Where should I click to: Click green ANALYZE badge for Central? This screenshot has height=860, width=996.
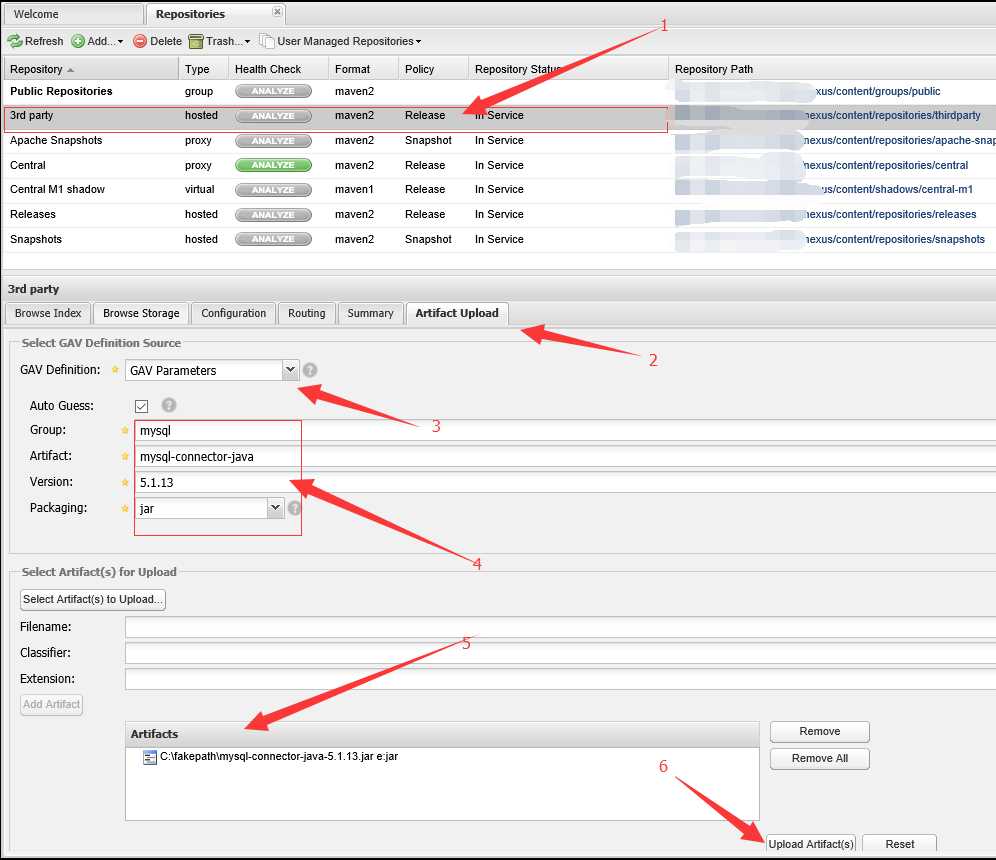pos(273,165)
